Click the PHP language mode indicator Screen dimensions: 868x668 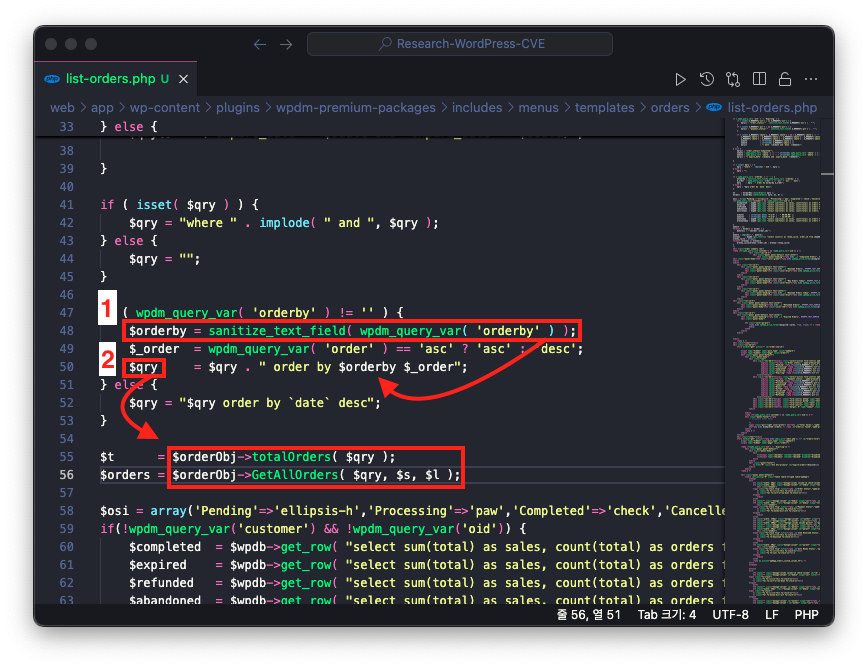point(806,615)
